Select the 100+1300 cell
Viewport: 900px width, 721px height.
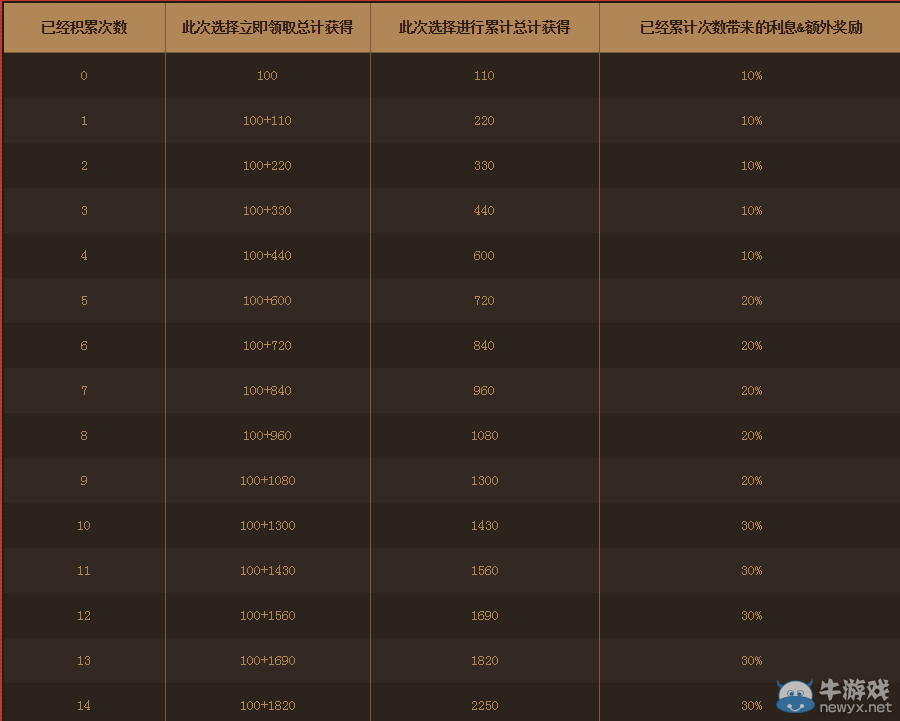coord(267,526)
